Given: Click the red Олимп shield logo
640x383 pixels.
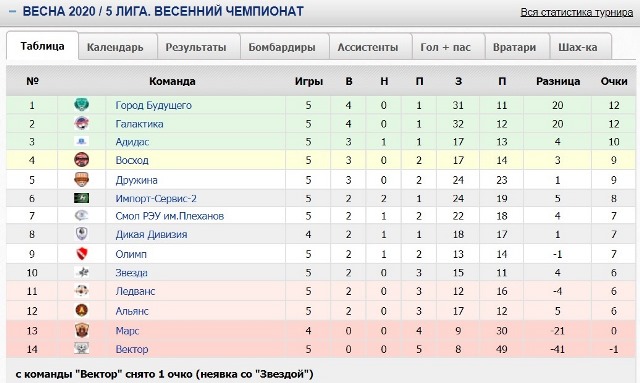Looking at the screenshot, I should [82, 254].
